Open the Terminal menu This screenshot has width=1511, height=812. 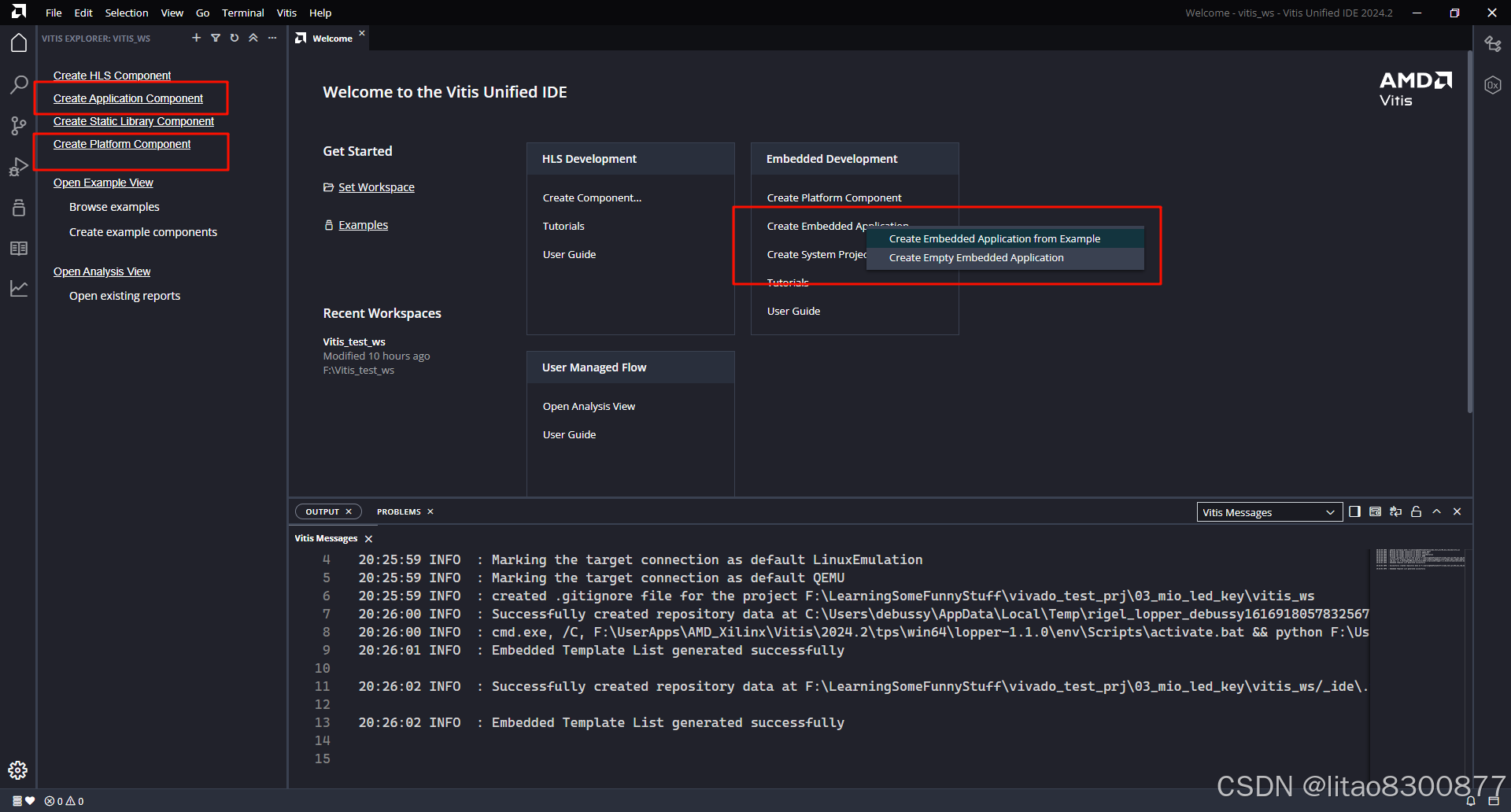(242, 13)
